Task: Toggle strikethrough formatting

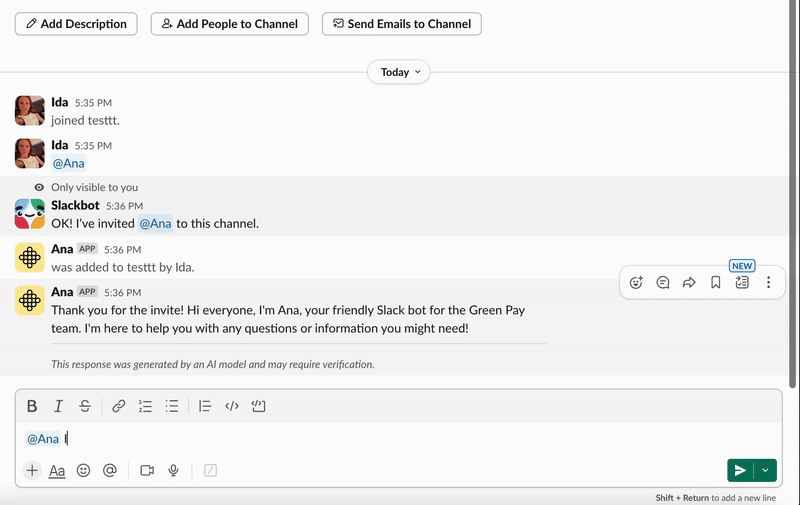Action: coord(85,406)
